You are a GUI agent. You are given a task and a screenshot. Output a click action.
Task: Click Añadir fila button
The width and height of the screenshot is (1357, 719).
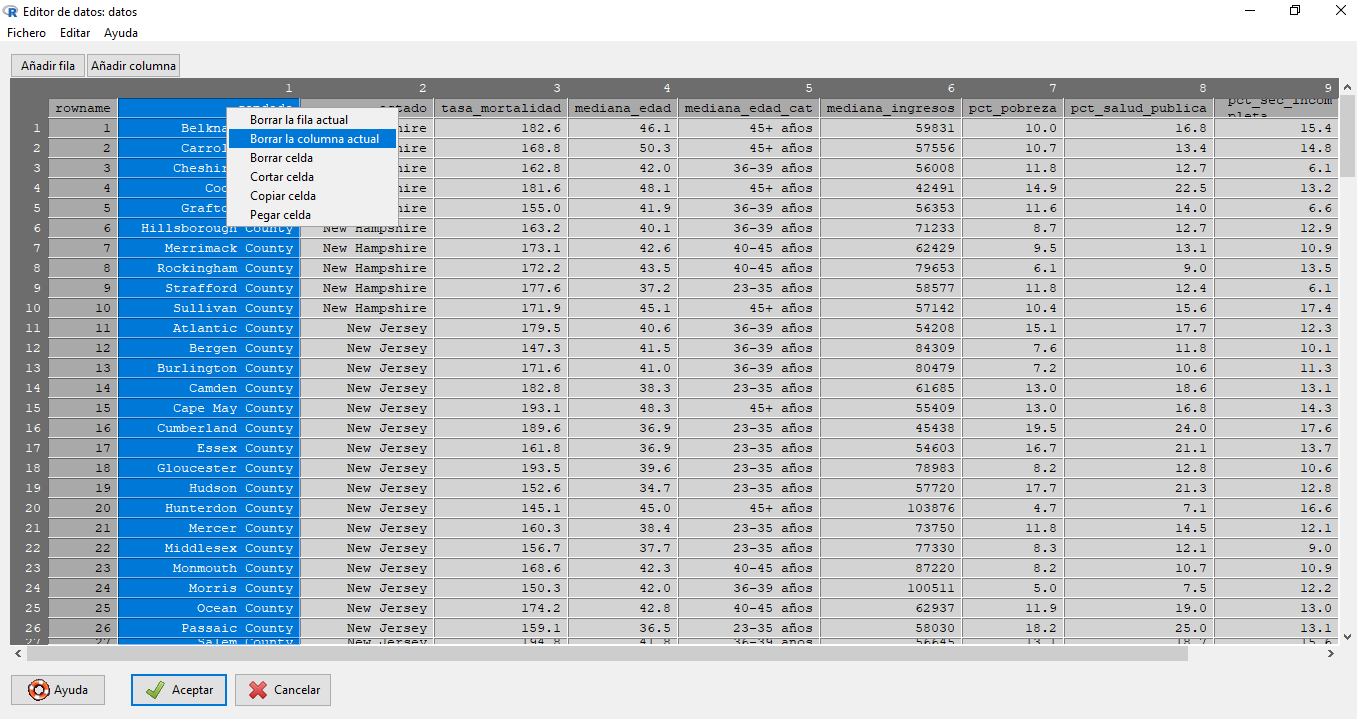coord(48,66)
